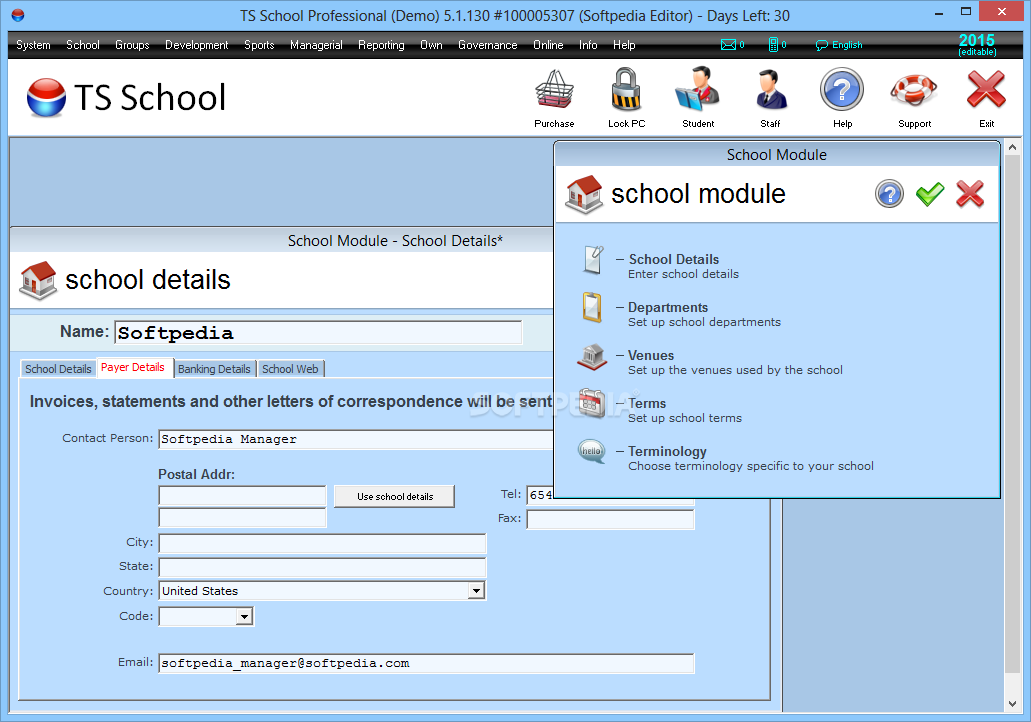Viewport: 1031px width, 722px height.
Task: Click the first Postal Addr field
Action: coord(242,495)
